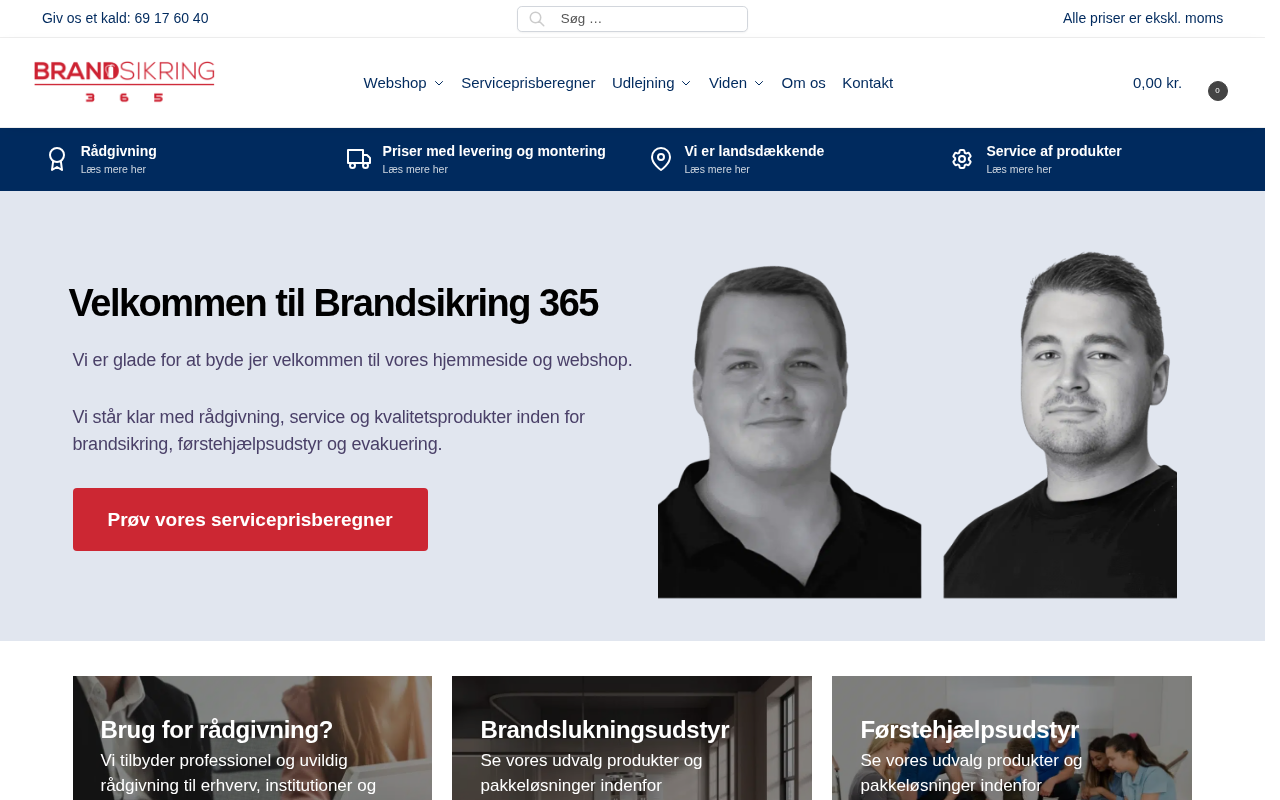Click the search magnifier icon

537,19
